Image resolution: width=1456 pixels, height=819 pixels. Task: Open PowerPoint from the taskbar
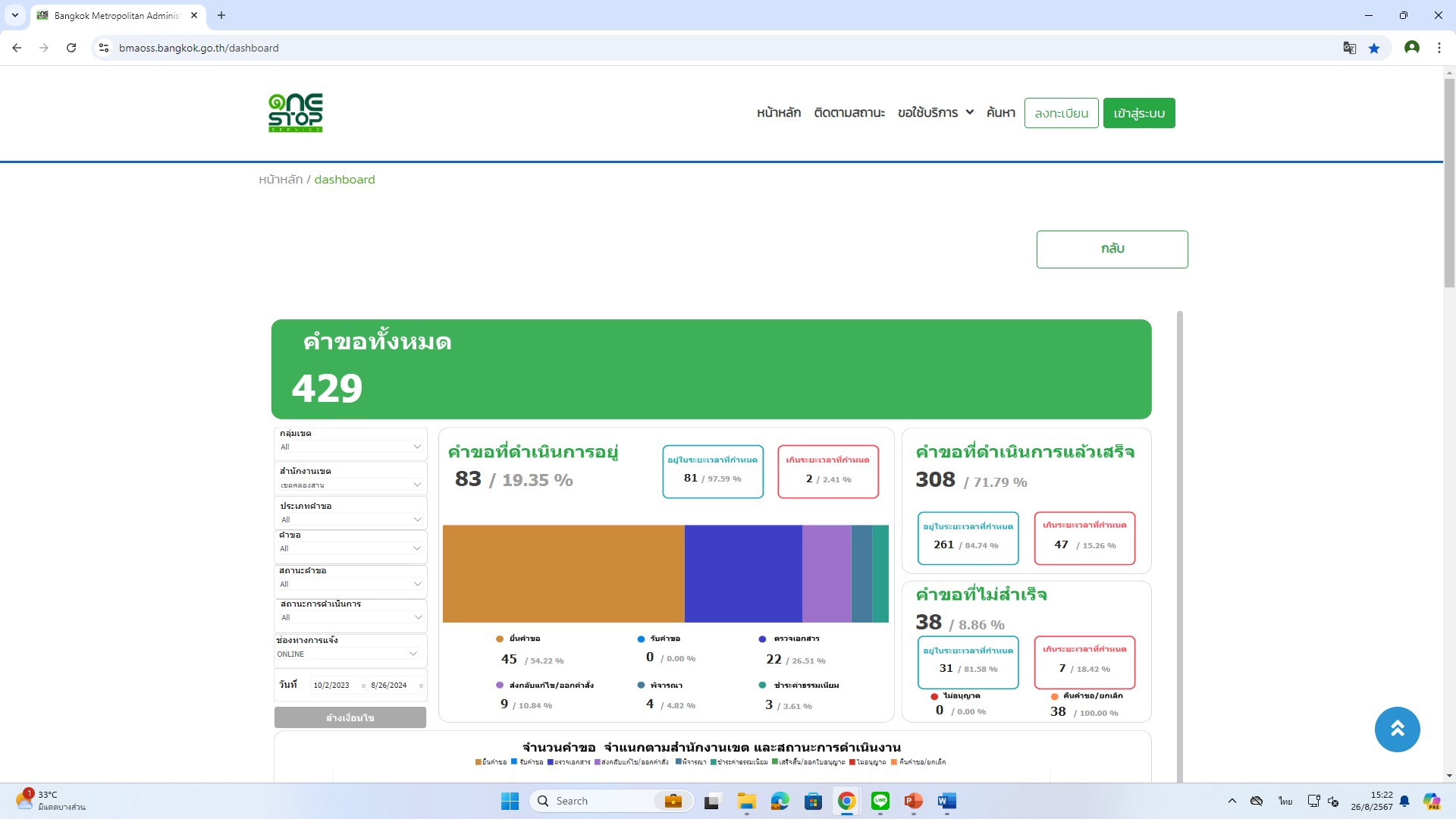[913, 801]
